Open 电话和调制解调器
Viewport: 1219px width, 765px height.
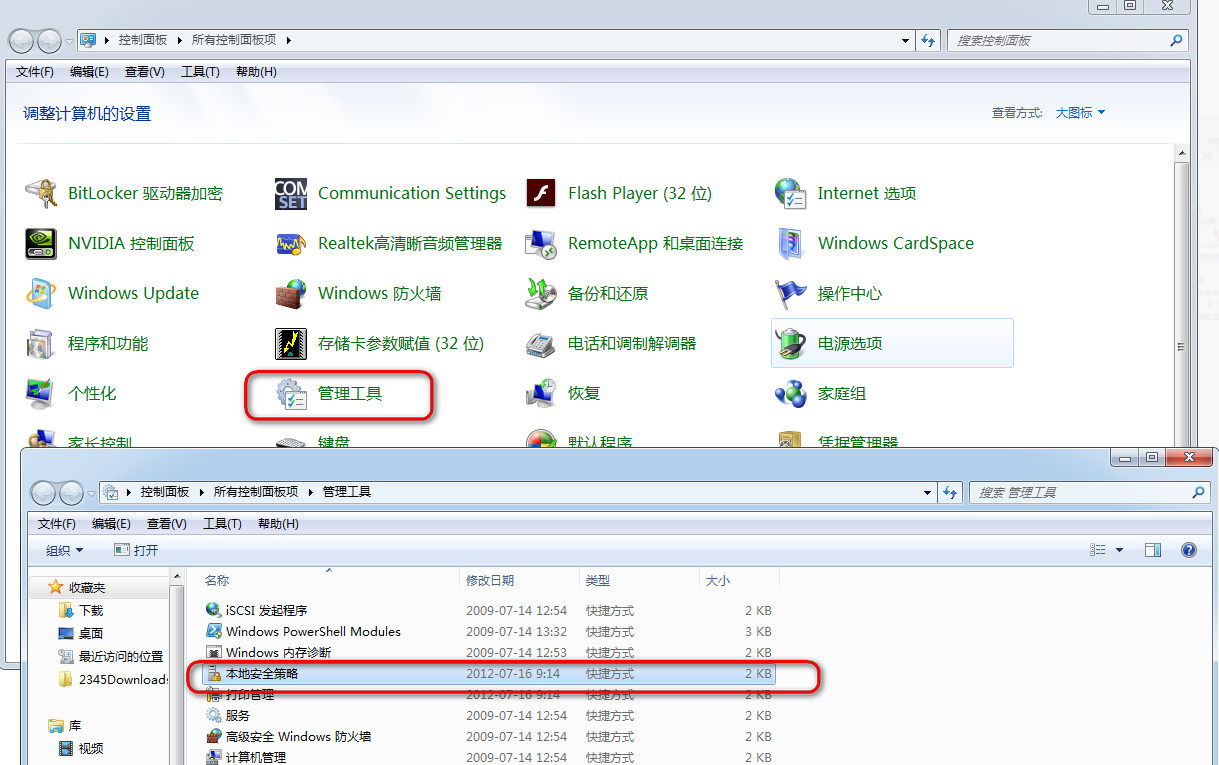(611, 343)
